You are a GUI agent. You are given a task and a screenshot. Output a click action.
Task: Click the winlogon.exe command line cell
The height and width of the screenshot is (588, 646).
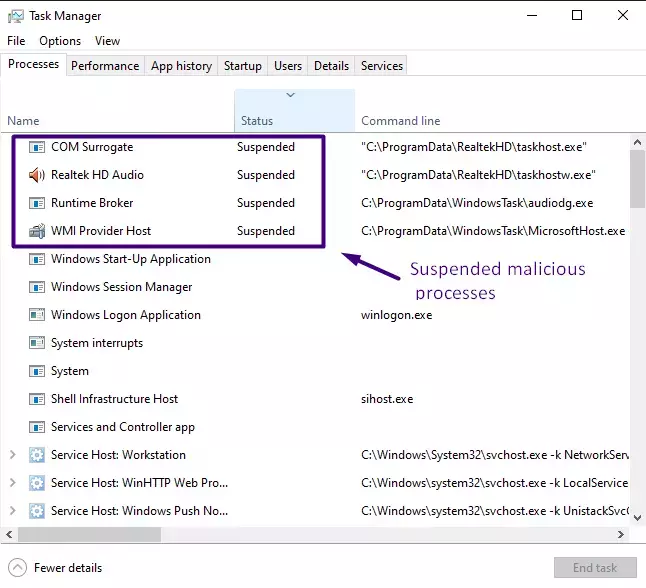[396, 316]
